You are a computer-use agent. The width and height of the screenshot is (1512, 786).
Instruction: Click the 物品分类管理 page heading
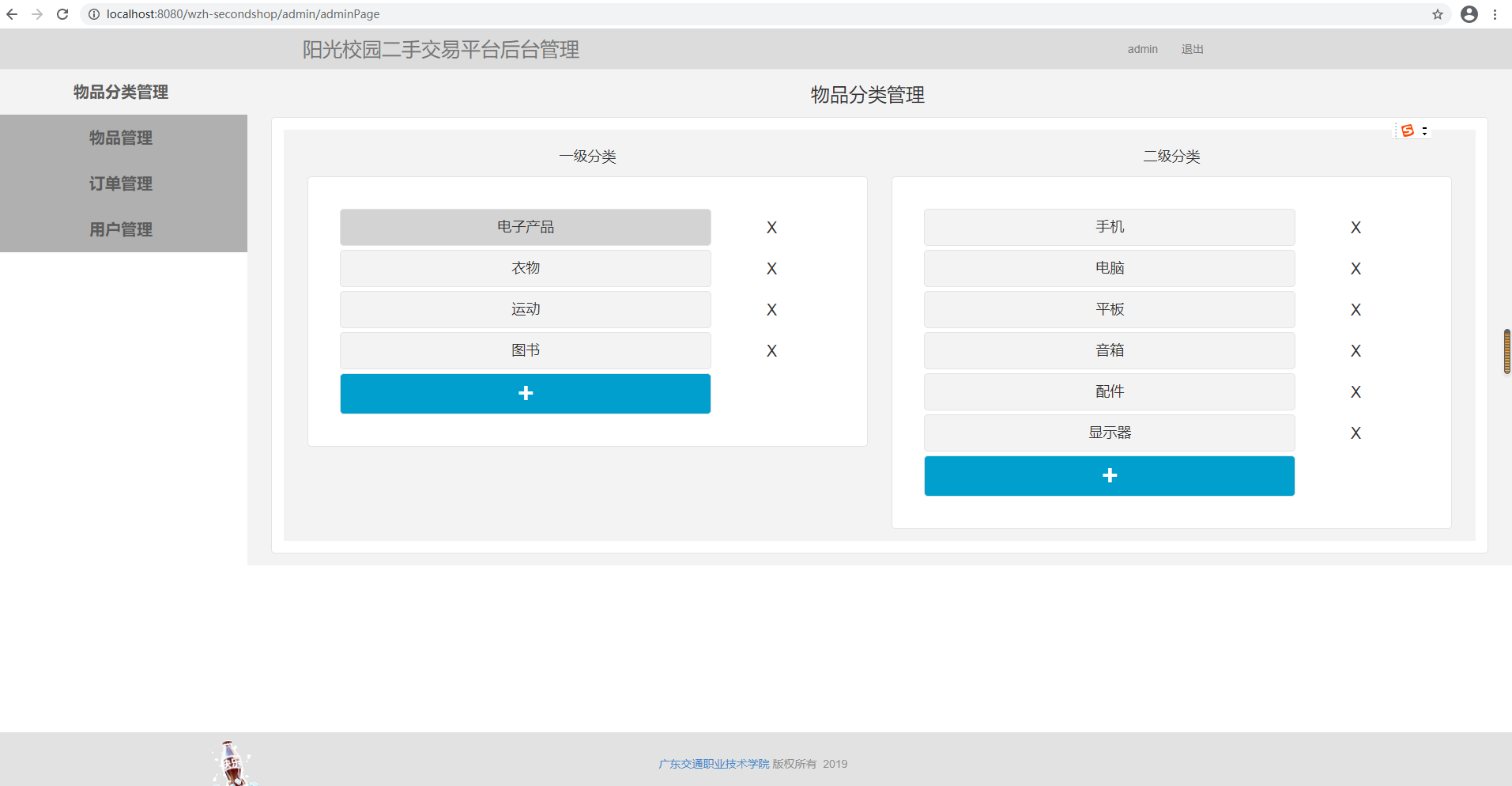868,95
